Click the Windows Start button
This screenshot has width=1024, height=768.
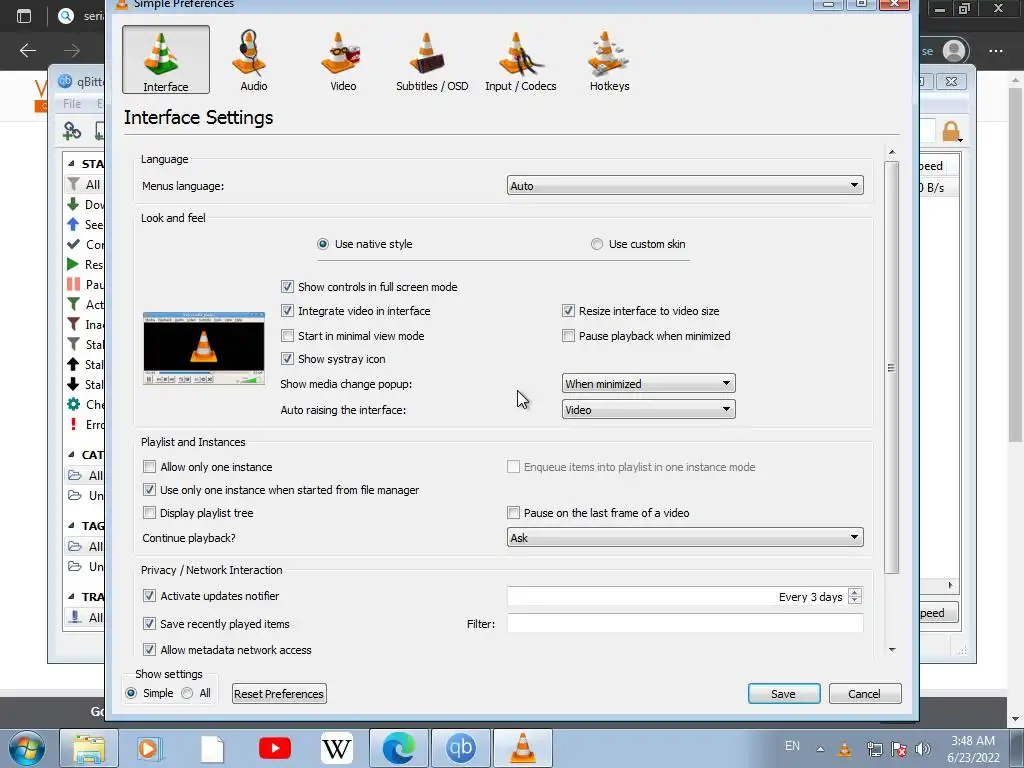(x=26, y=748)
